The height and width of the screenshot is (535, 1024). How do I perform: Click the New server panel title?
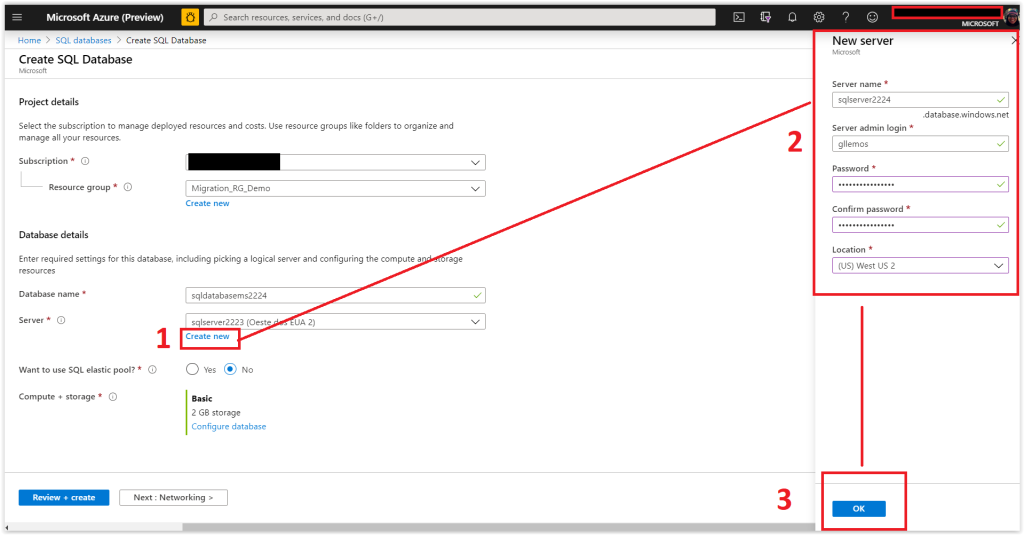pos(863,41)
